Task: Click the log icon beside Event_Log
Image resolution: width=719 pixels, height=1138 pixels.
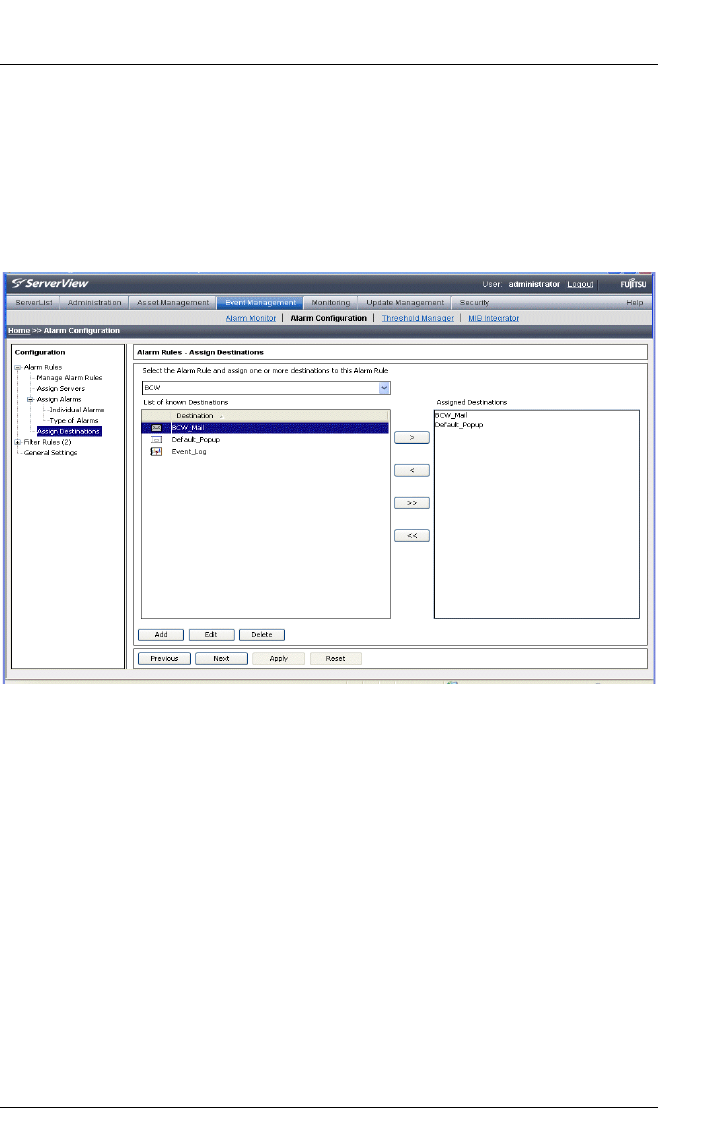Action: [156, 451]
